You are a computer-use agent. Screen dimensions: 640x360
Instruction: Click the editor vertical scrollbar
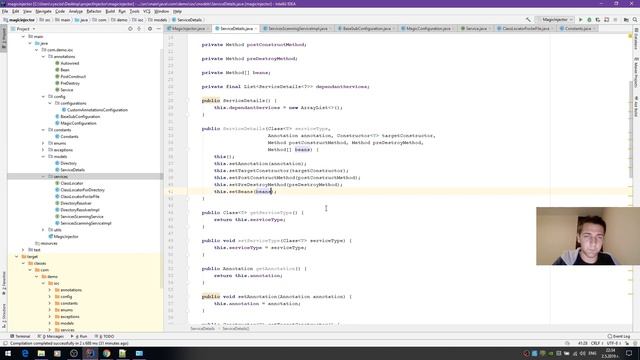click(631, 129)
